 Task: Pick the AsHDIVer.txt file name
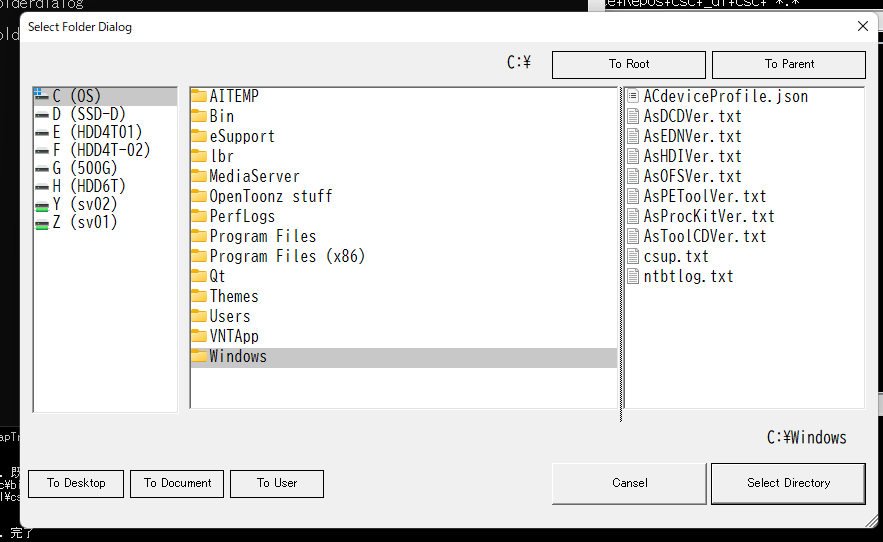click(x=692, y=156)
